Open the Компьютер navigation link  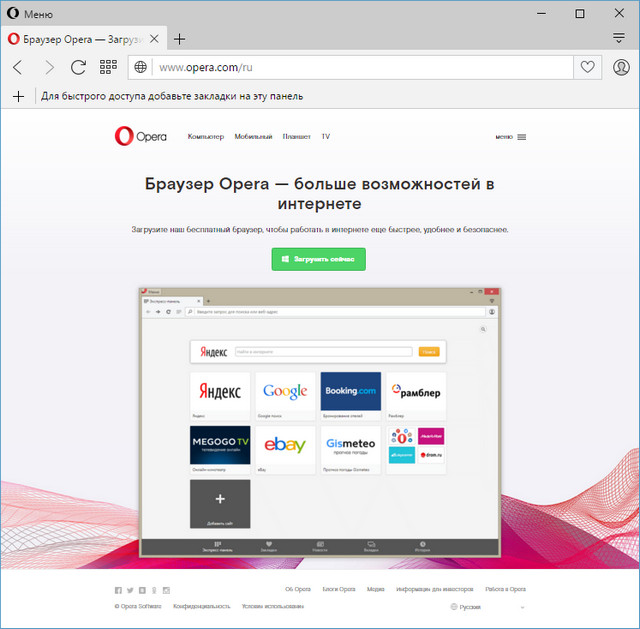205,136
